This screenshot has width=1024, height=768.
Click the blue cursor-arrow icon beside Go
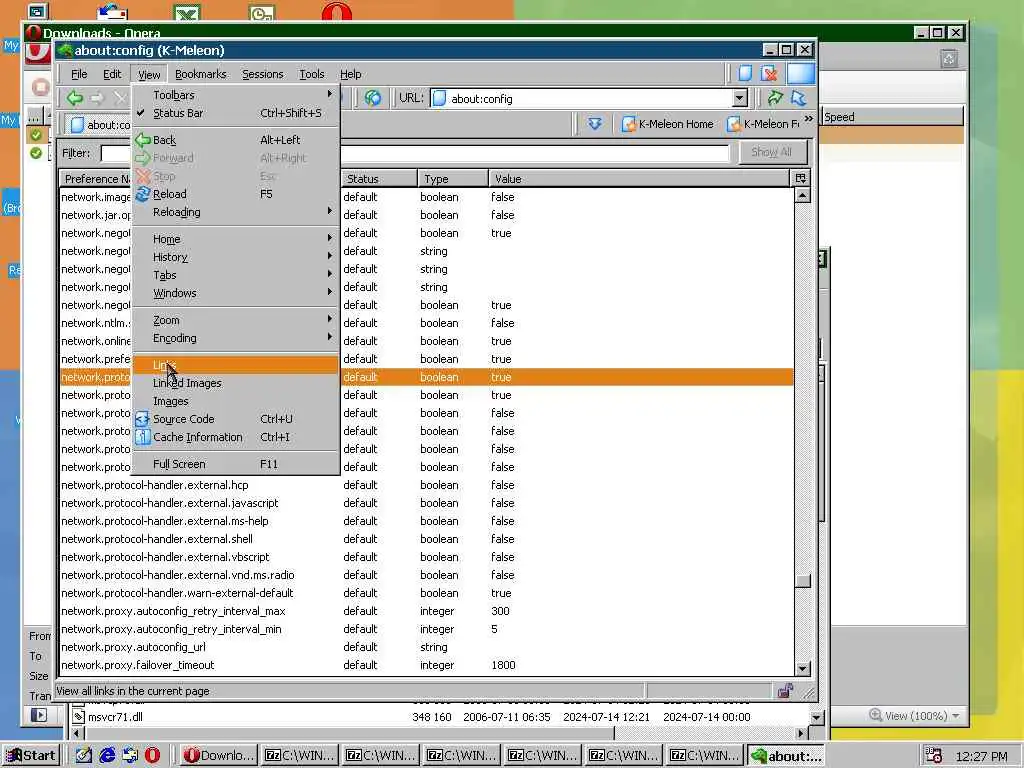799,99
